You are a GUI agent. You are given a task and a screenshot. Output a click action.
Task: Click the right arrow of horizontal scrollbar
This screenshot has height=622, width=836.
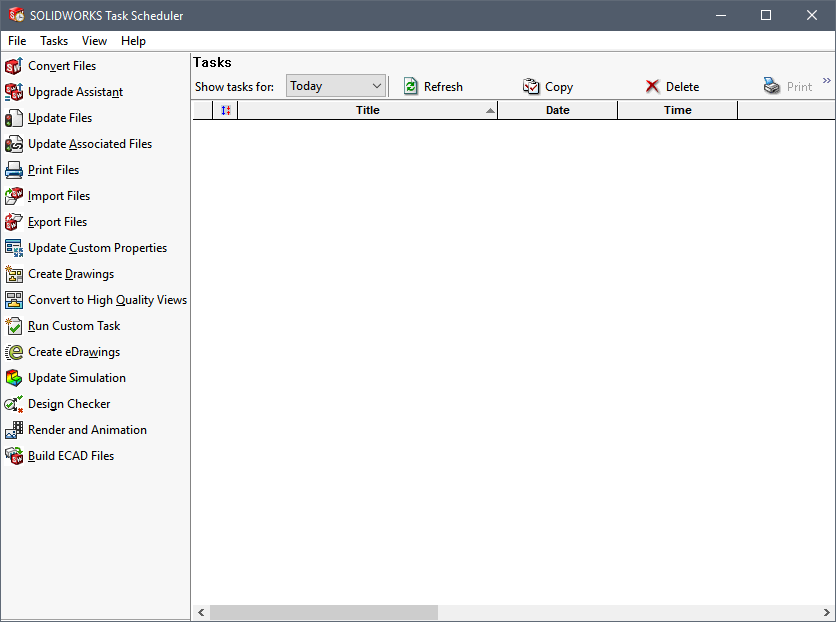tap(827, 612)
